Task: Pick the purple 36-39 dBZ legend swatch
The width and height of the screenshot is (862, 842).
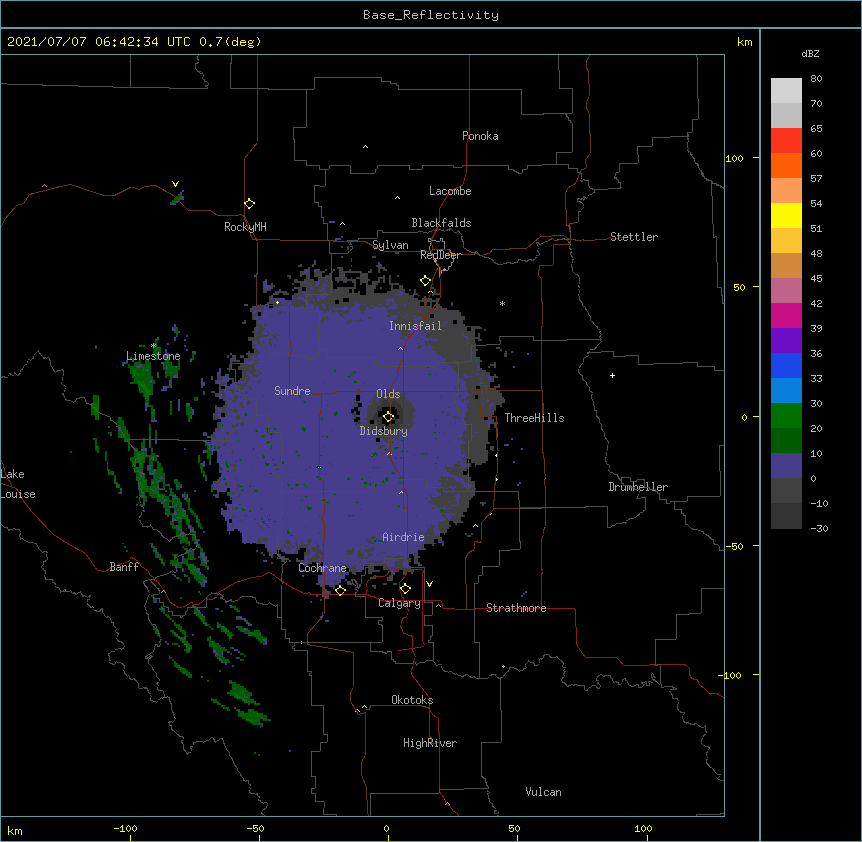Action: click(786, 341)
